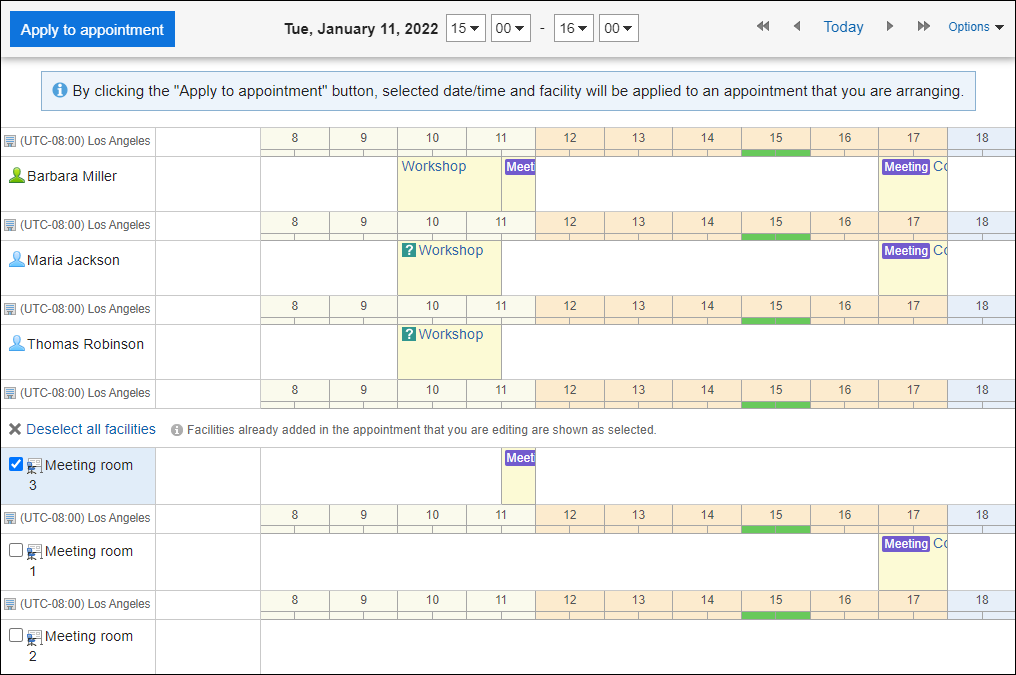Open Thomas Robinson's user profile link

85,344
